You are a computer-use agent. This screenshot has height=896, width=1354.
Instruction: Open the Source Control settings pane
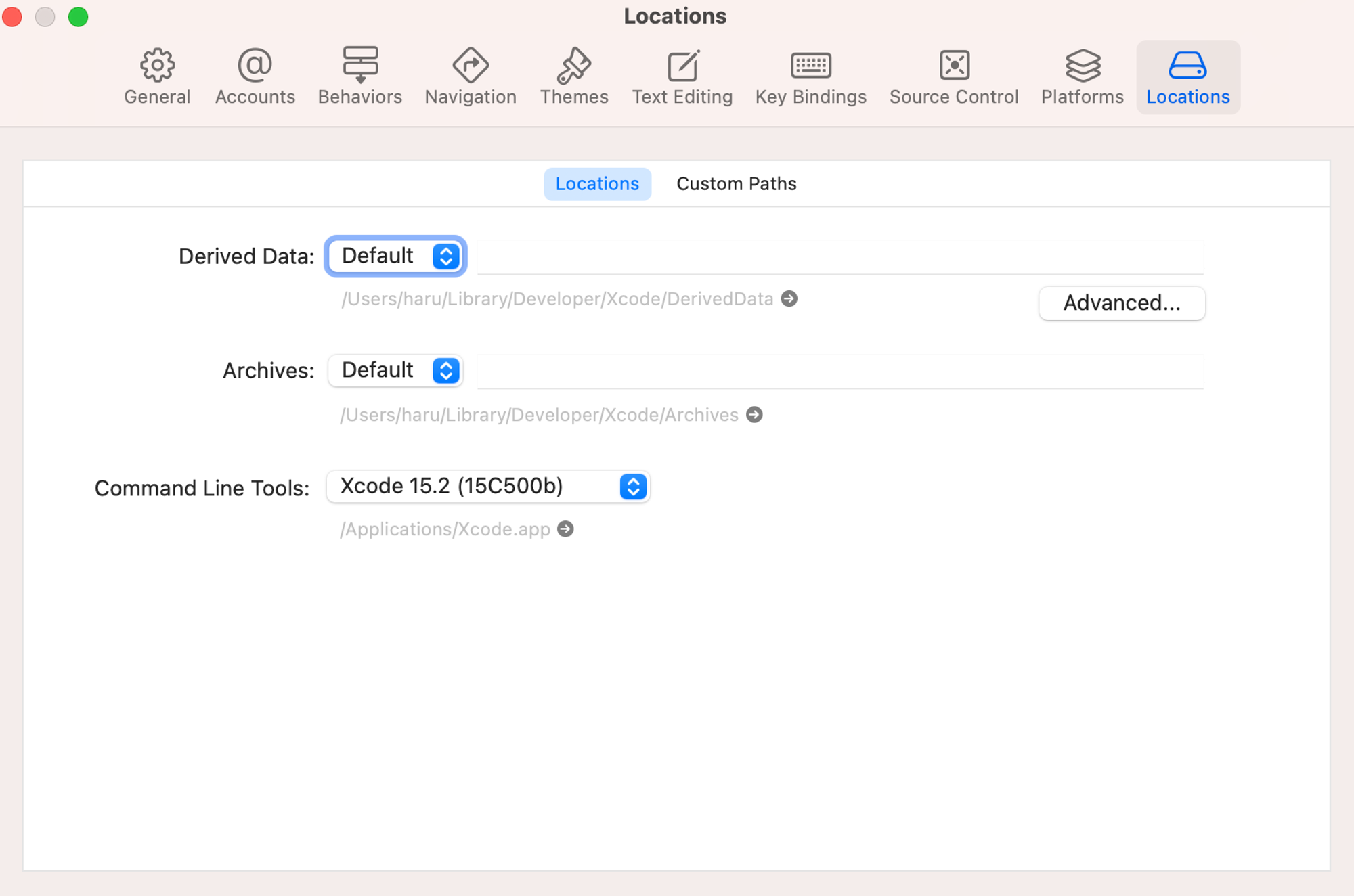(x=953, y=77)
